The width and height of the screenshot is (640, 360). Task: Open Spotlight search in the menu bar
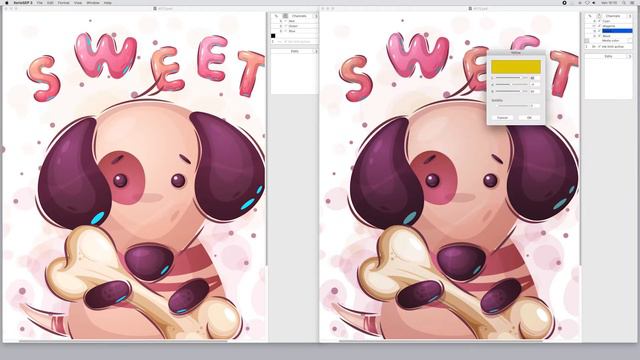tap(624, 2)
